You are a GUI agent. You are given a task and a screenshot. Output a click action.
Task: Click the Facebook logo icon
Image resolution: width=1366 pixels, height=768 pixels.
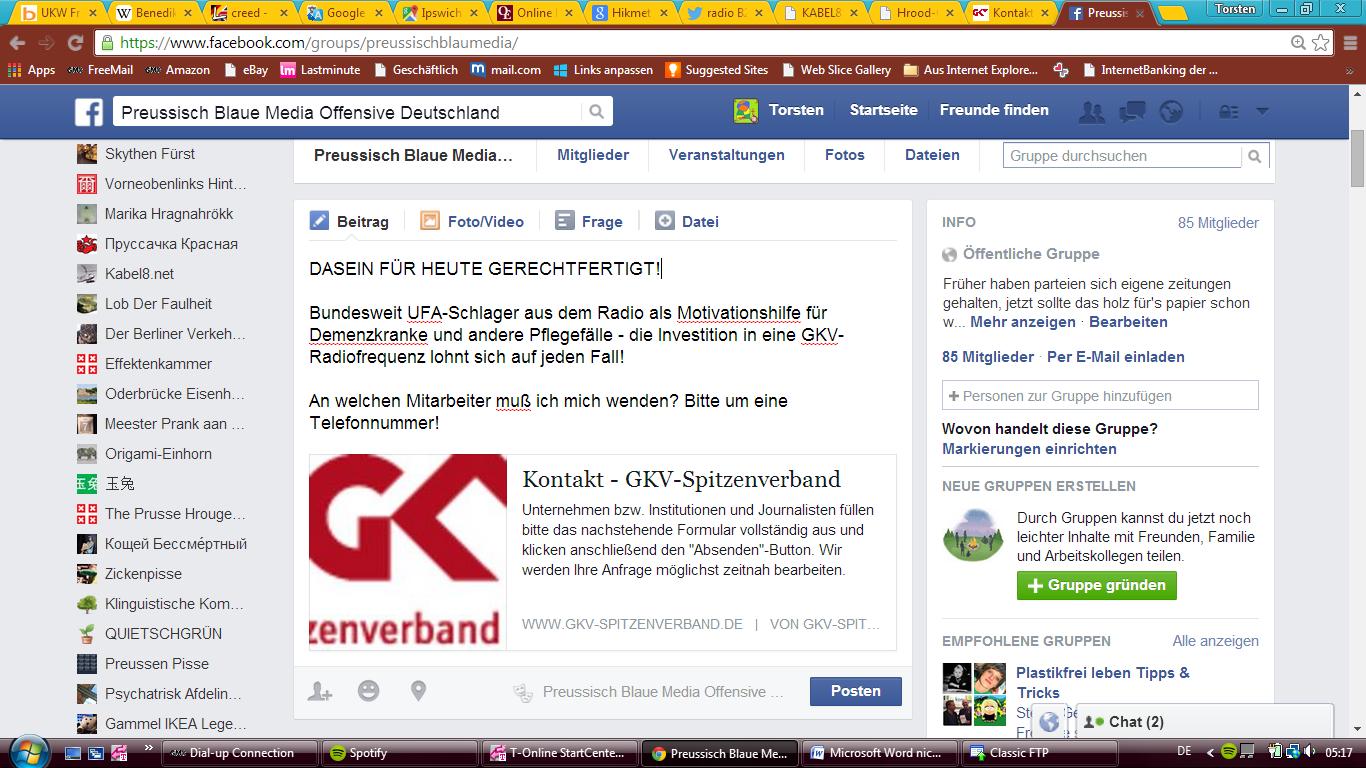(x=89, y=112)
